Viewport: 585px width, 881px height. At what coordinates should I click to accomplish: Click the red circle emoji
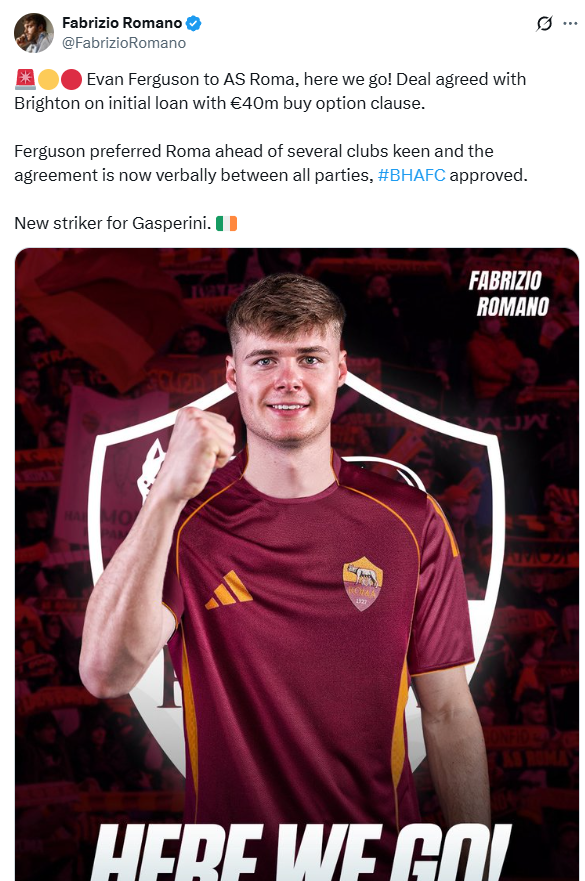tap(71, 80)
